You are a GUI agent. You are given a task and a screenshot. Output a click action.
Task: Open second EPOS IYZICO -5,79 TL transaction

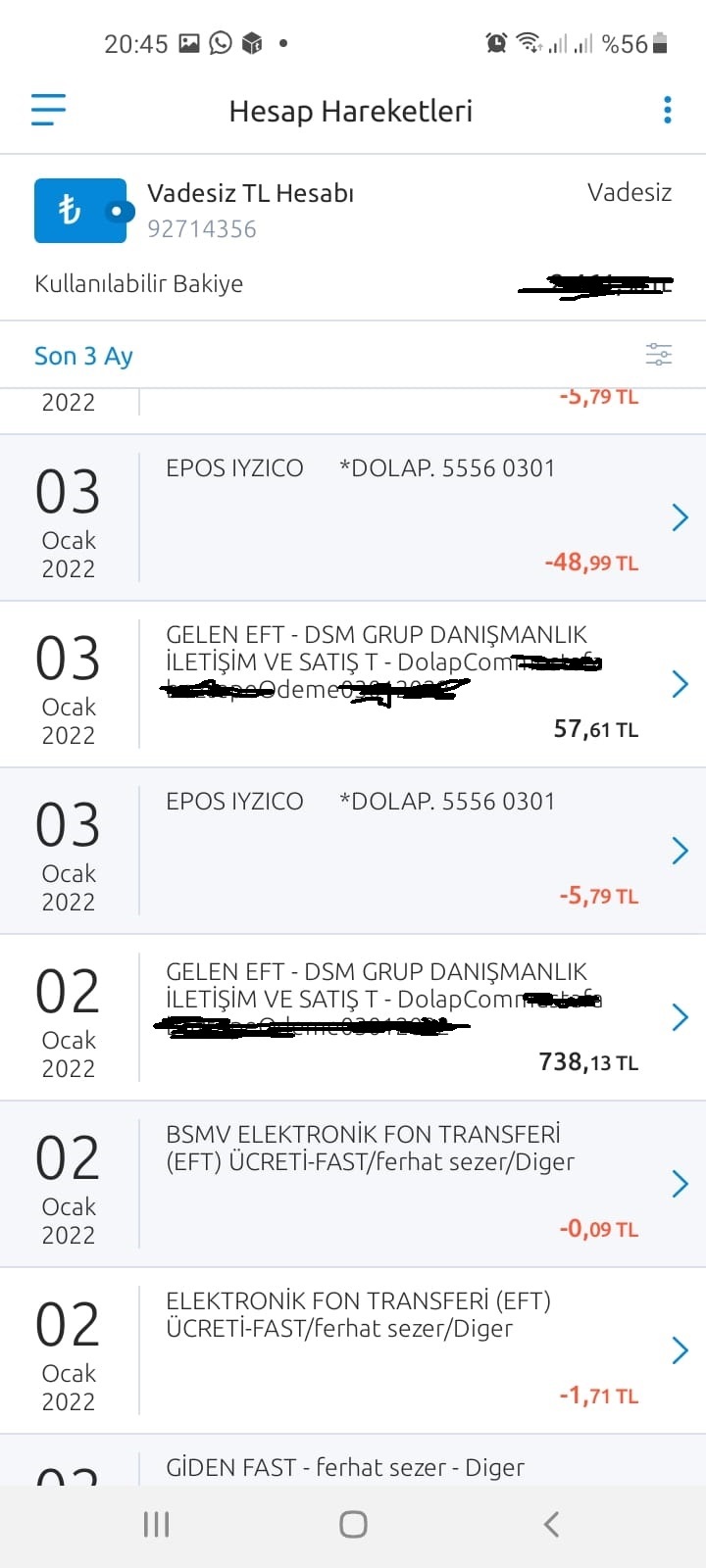[353, 851]
